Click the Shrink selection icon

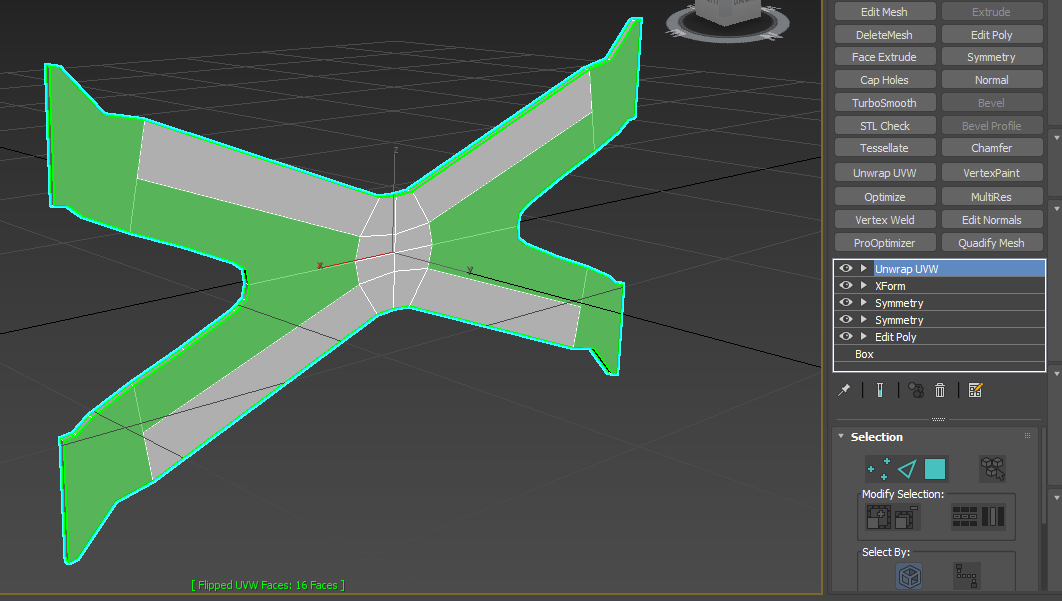coord(904,517)
